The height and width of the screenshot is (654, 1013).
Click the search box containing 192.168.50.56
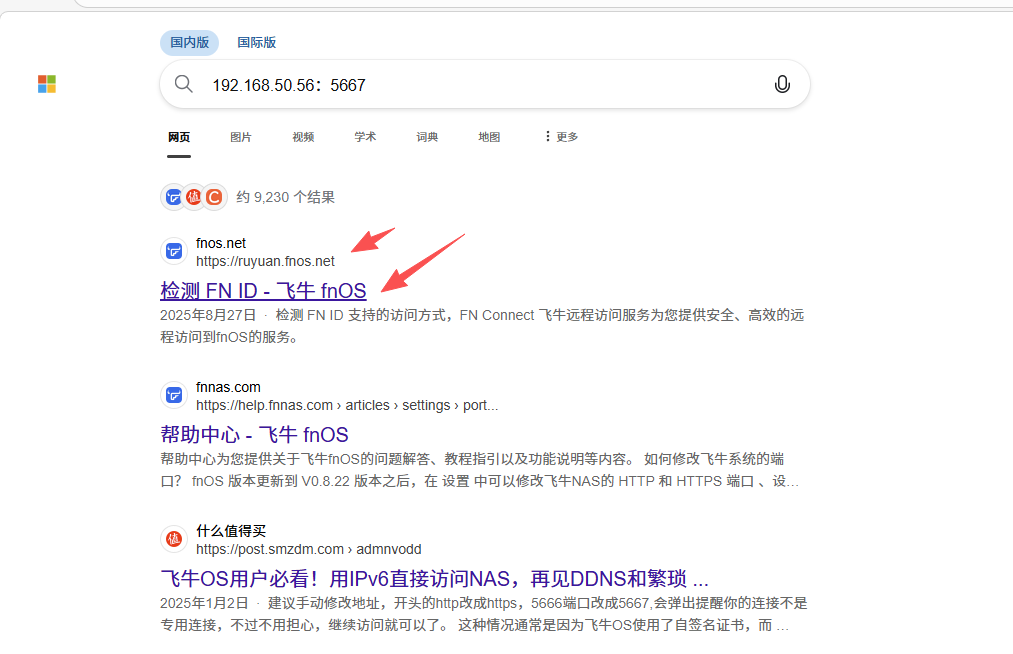point(485,85)
